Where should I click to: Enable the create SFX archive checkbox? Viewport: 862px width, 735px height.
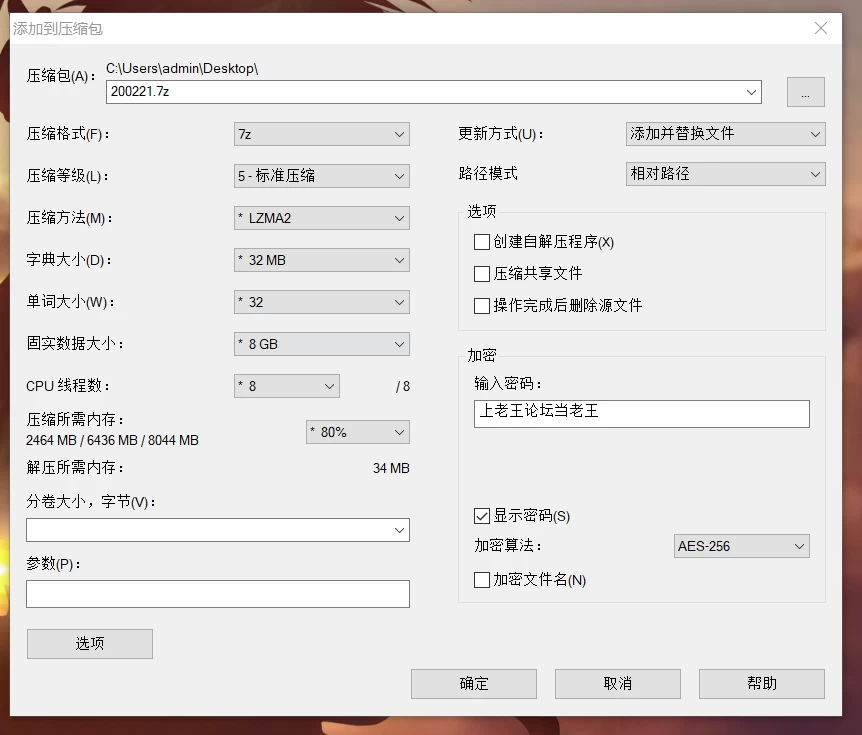(x=482, y=242)
